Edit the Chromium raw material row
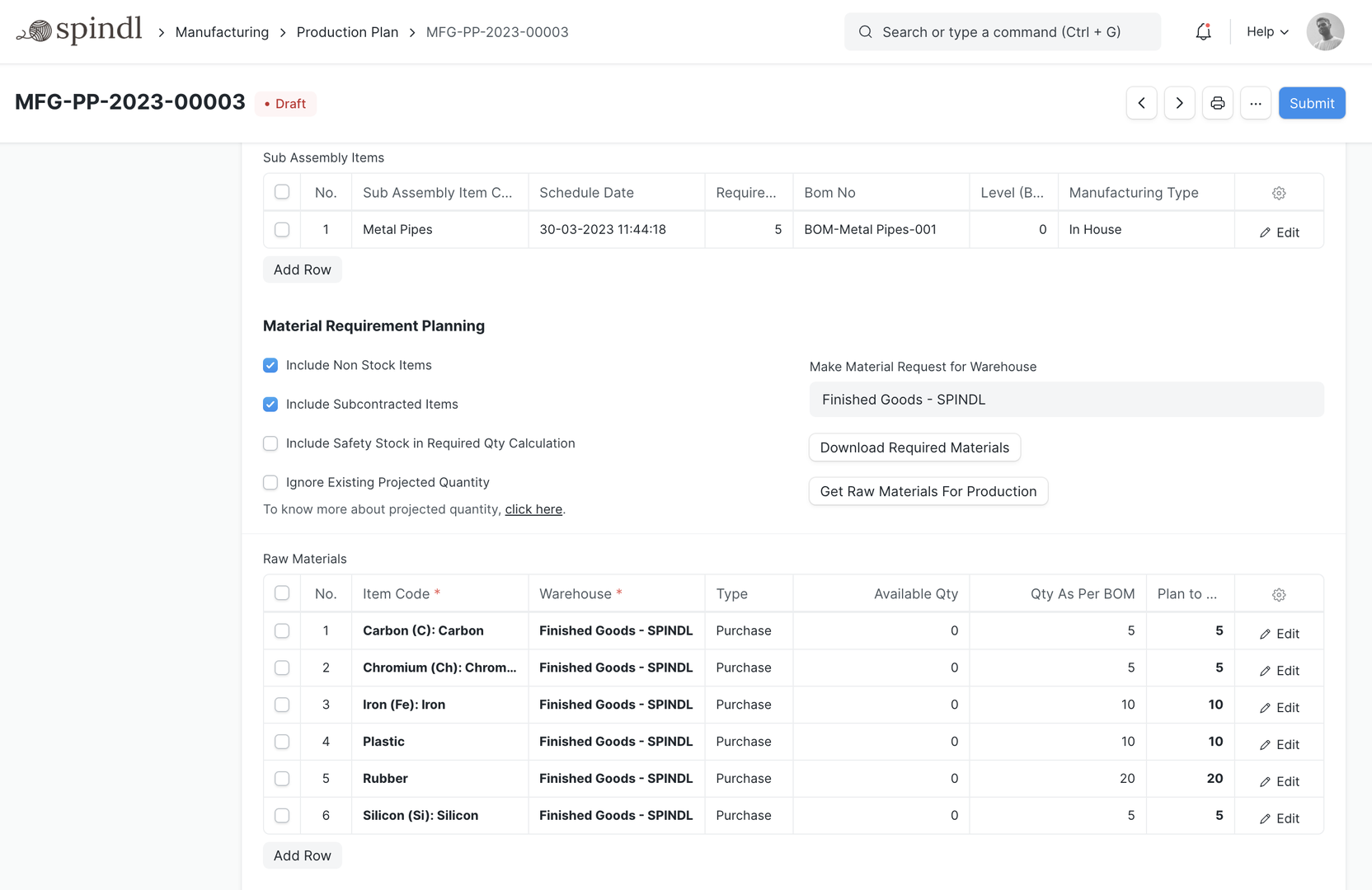 (1279, 671)
